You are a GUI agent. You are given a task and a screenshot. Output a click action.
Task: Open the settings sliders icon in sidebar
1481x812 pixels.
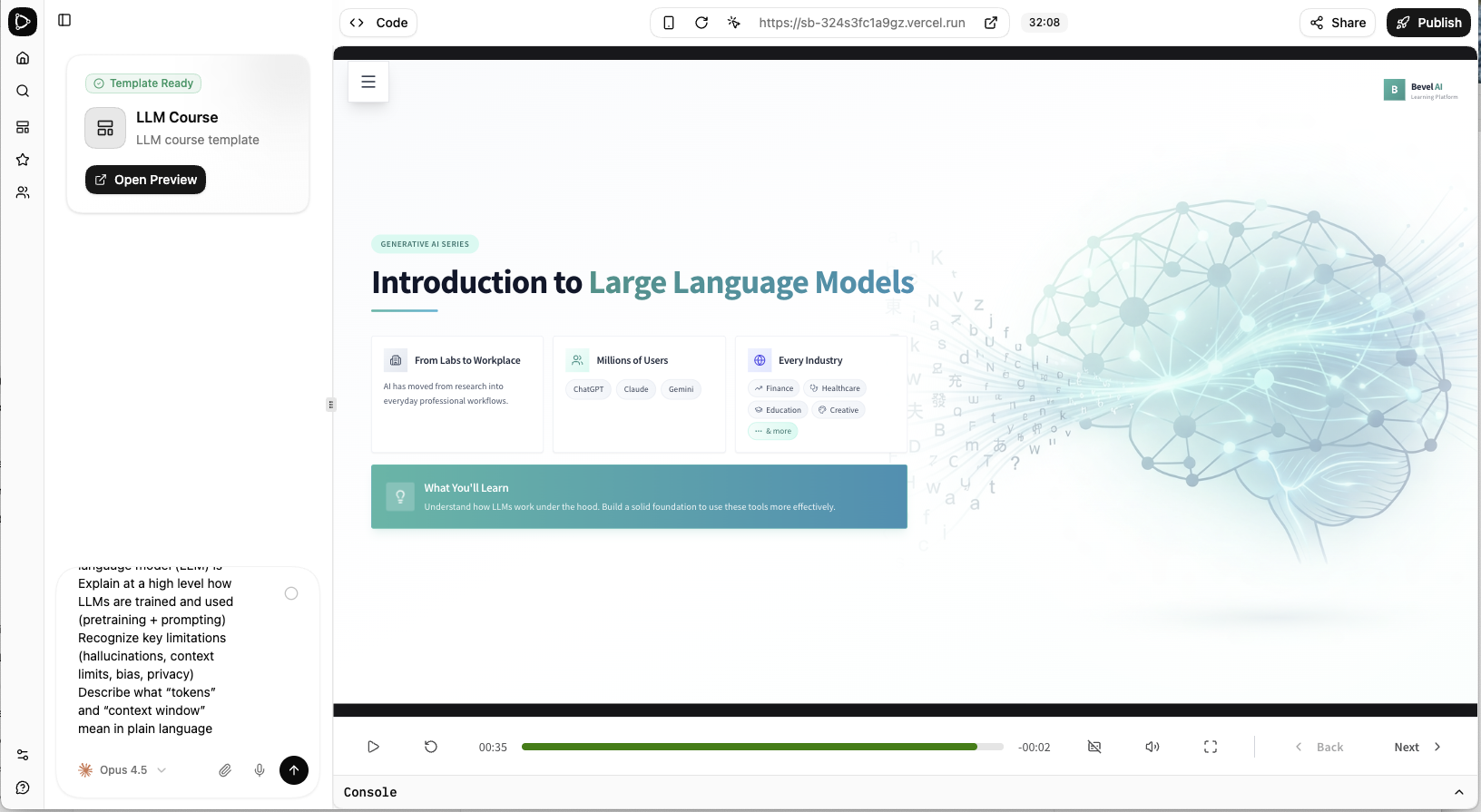(x=23, y=755)
